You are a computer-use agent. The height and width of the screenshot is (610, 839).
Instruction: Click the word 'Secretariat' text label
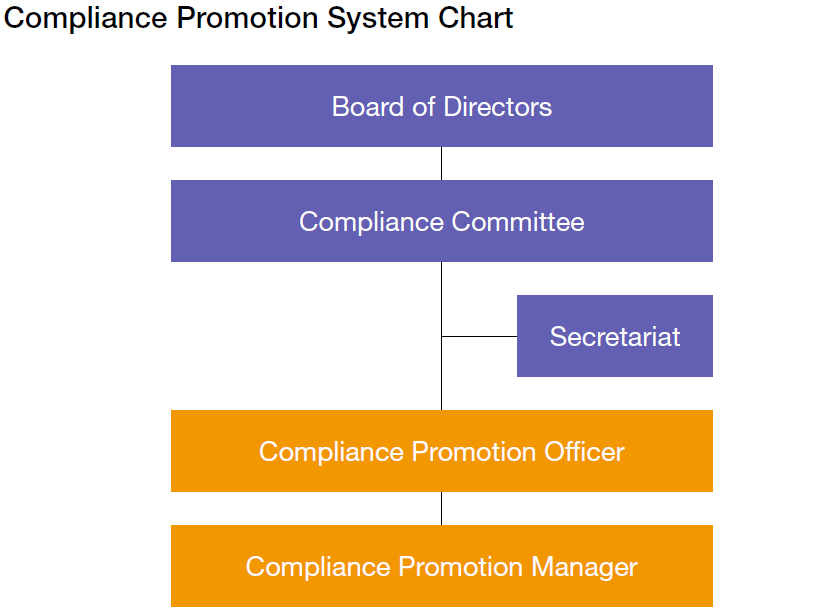[614, 336]
